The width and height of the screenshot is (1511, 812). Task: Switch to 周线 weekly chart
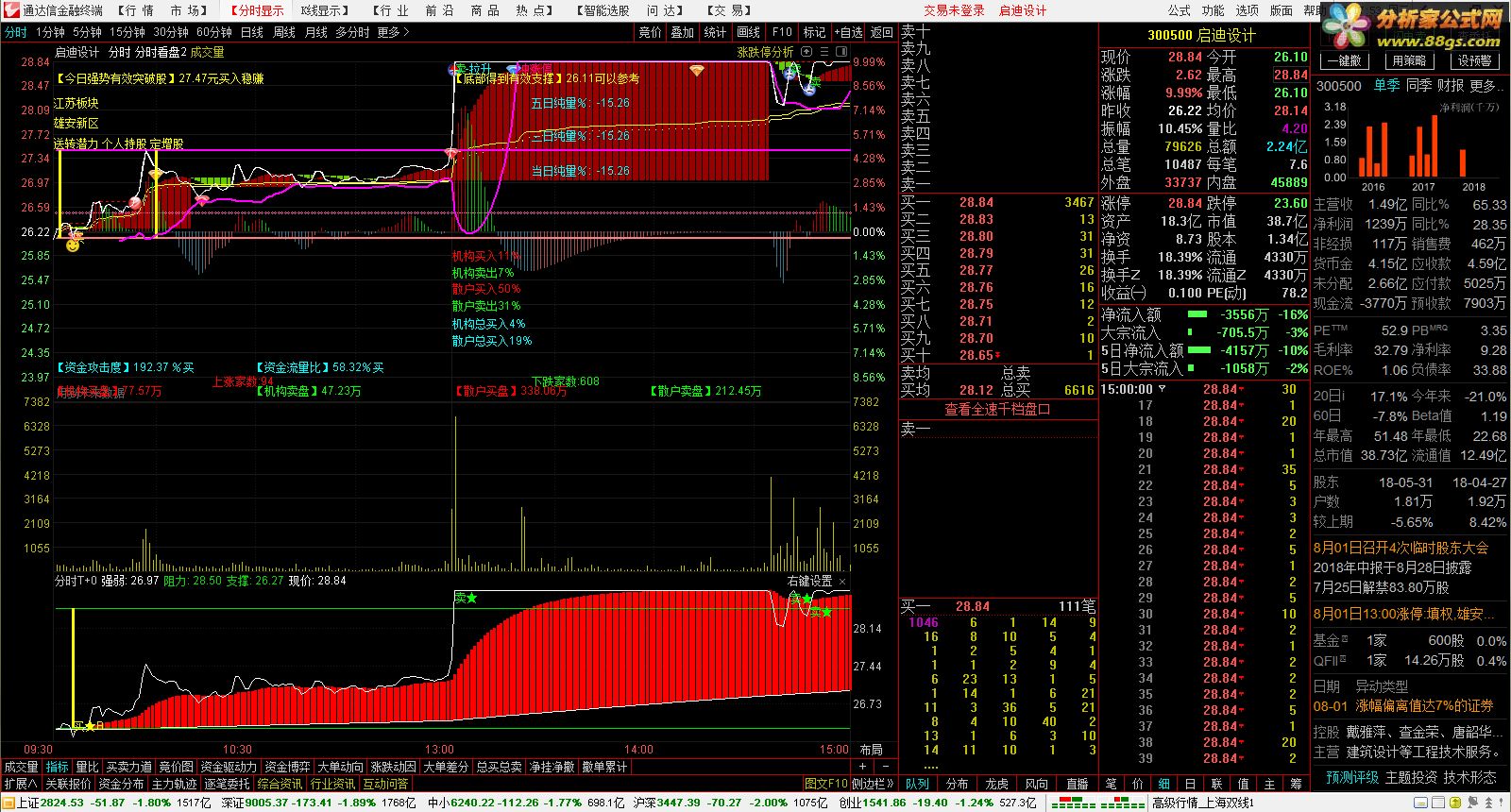[284, 32]
